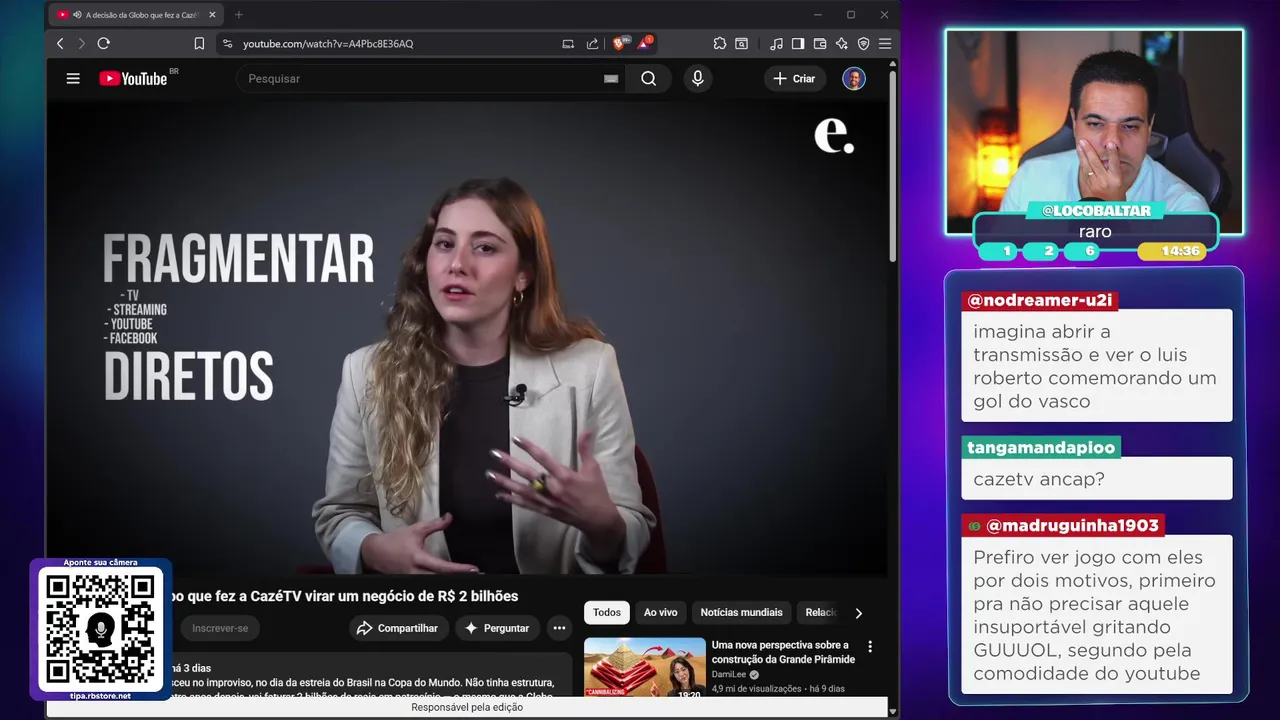Open options menu for Grande Pirâmide video
Screen dimensions: 1280x720
point(870,647)
